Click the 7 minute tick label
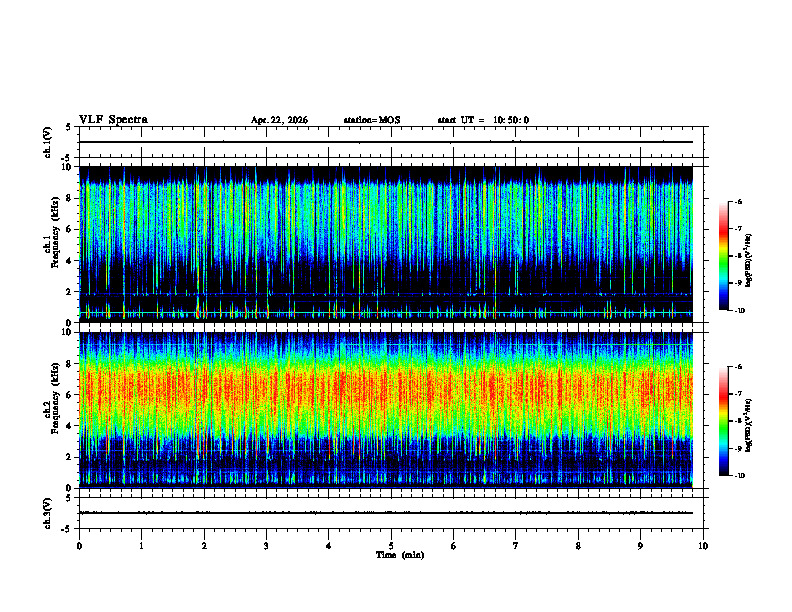Viewport: 792px width, 612px height. pos(516,546)
